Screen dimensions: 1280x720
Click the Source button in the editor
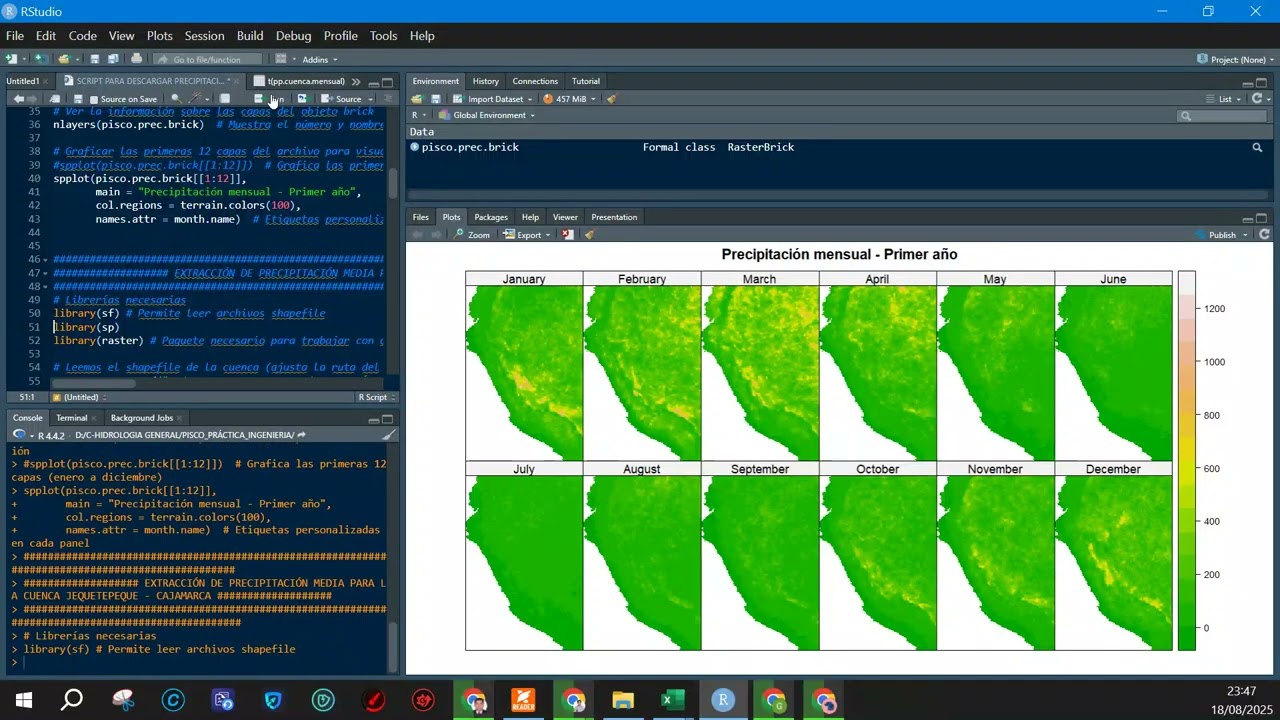(x=342, y=99)
